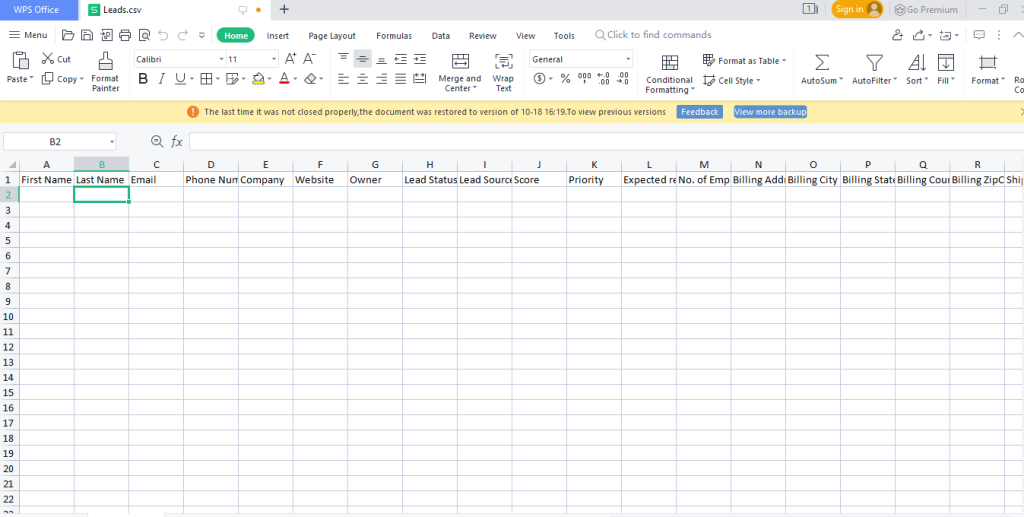The height and width of the screenshot is (517, 1024).
Task: Justify text in the cell
Action: pyautogui.click(x=401, y=79)
